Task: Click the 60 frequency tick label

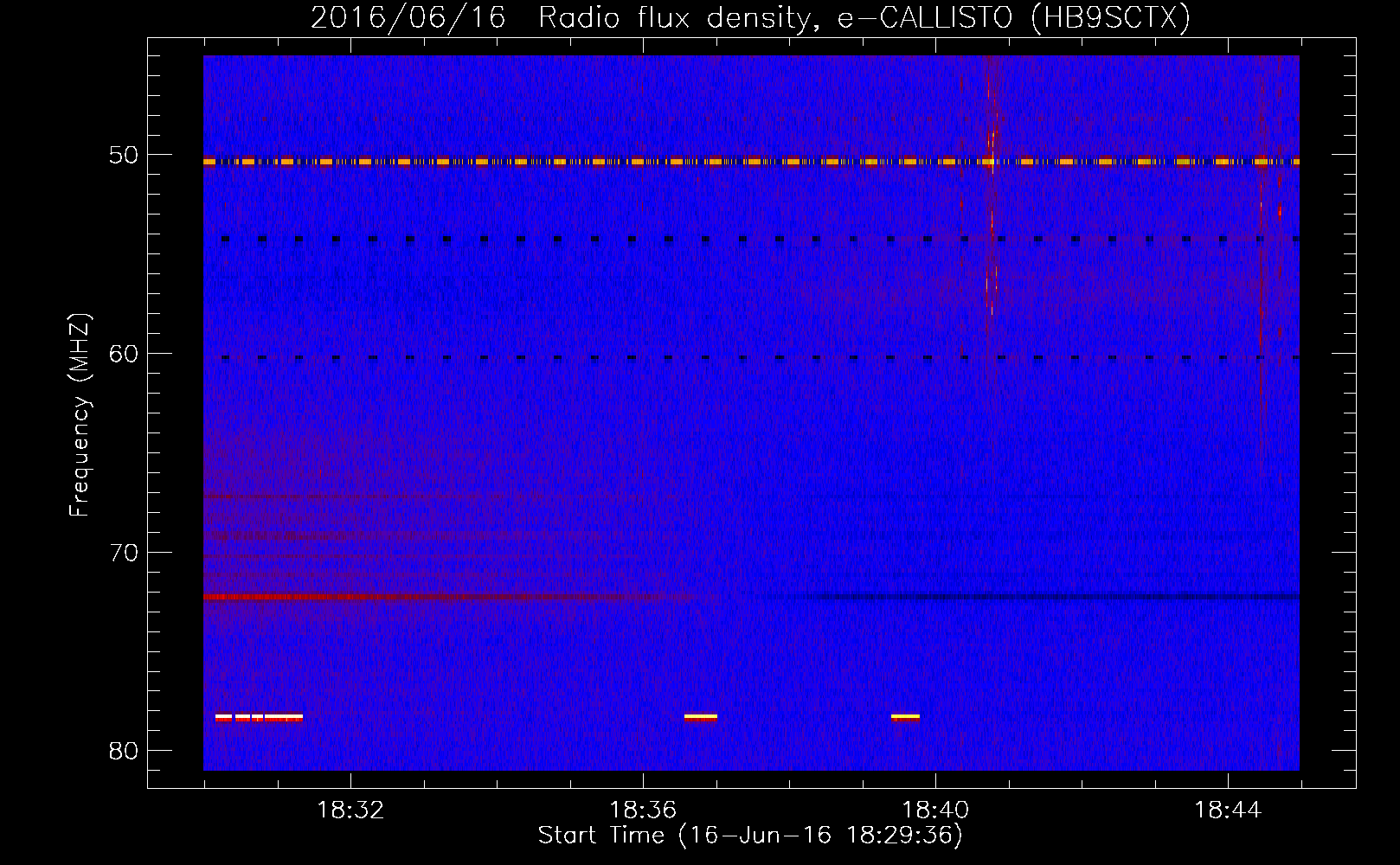Action: pos(124,354)
